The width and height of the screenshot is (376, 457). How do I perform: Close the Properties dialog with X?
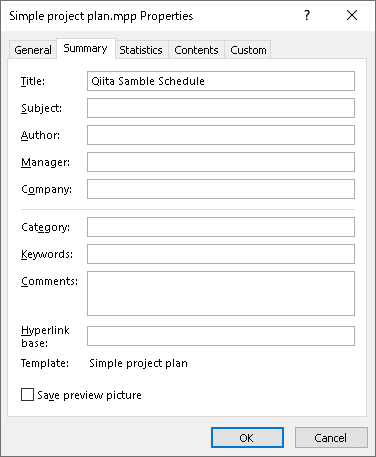coord(352,15)
